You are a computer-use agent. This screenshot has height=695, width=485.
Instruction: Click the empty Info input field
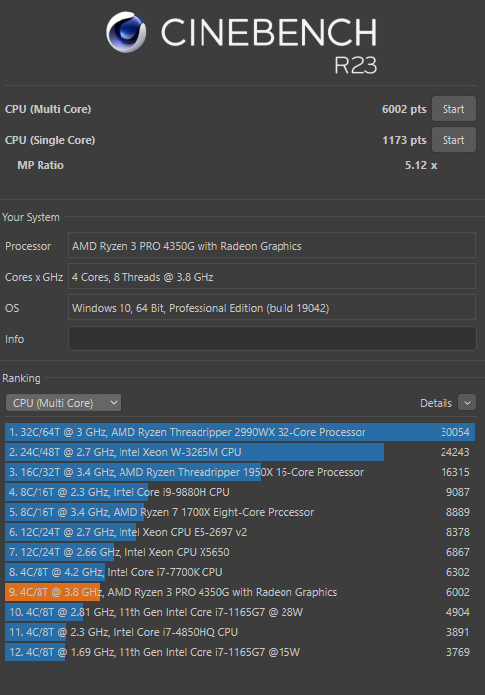click(272, 339)
